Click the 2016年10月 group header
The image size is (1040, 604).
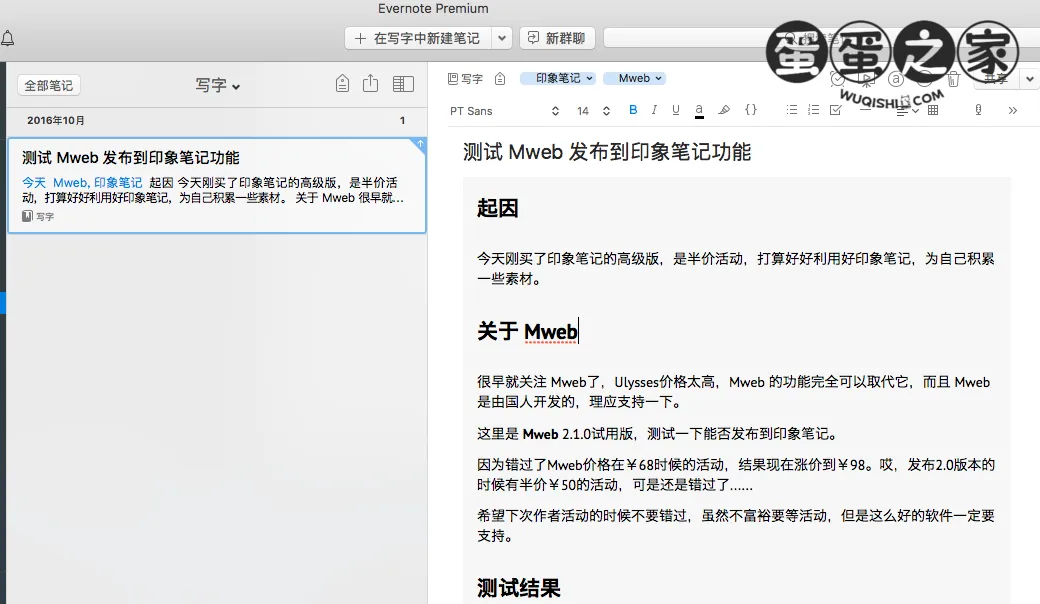point(56,121)
